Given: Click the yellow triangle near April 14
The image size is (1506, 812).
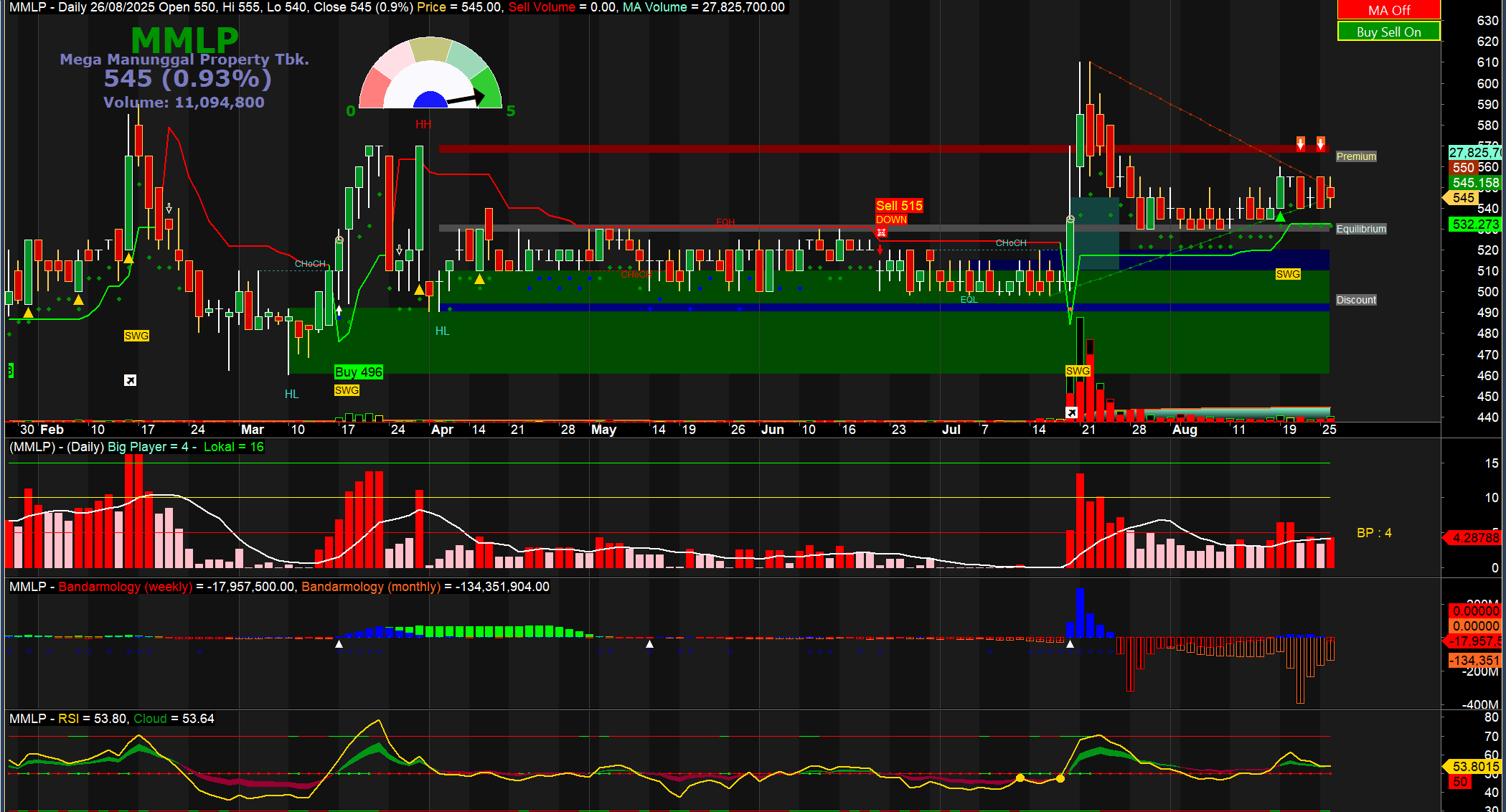Looking at the screenshot, I should pos(479,279).
